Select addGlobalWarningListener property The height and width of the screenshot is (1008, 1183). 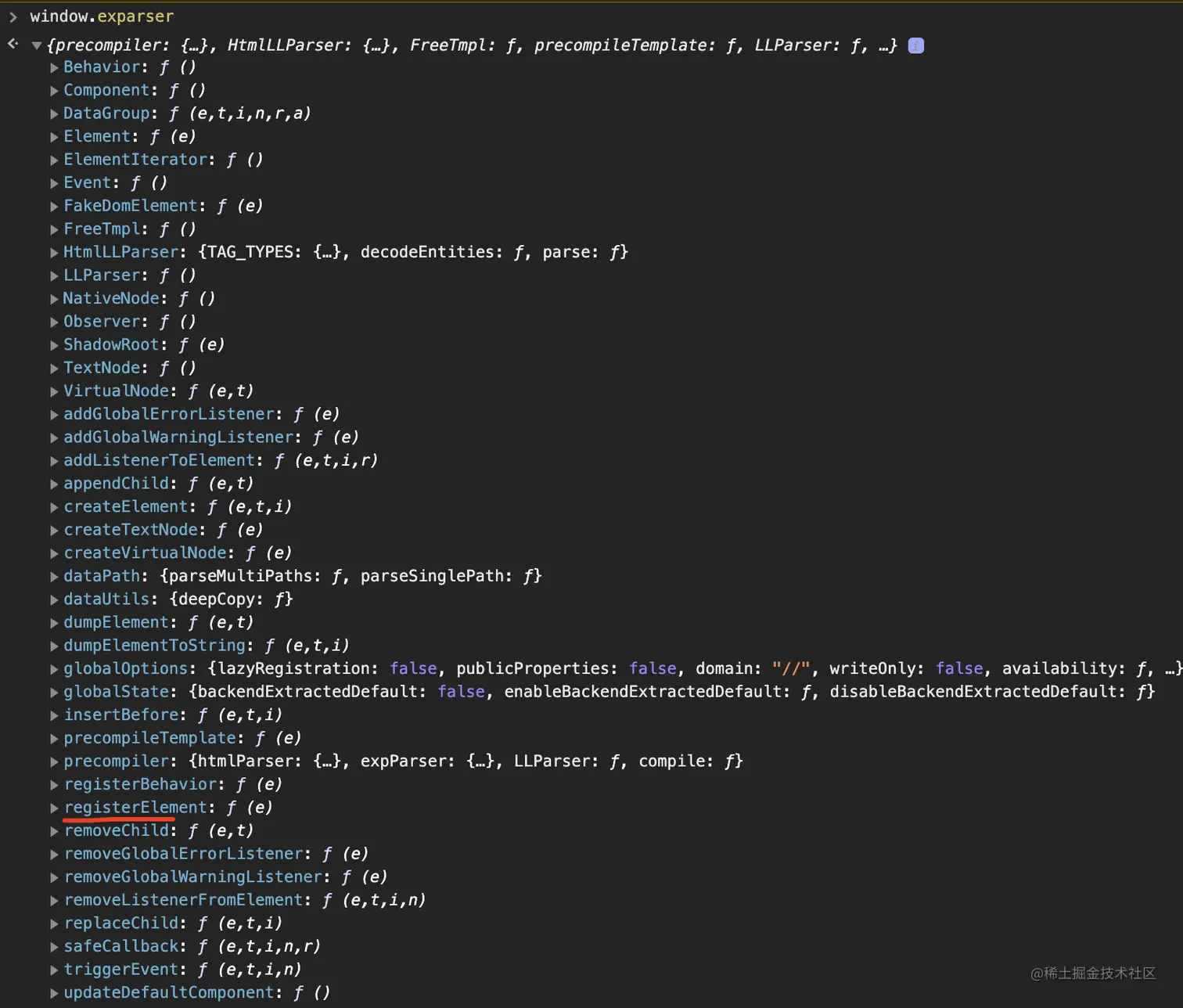(x=178, y=437)
